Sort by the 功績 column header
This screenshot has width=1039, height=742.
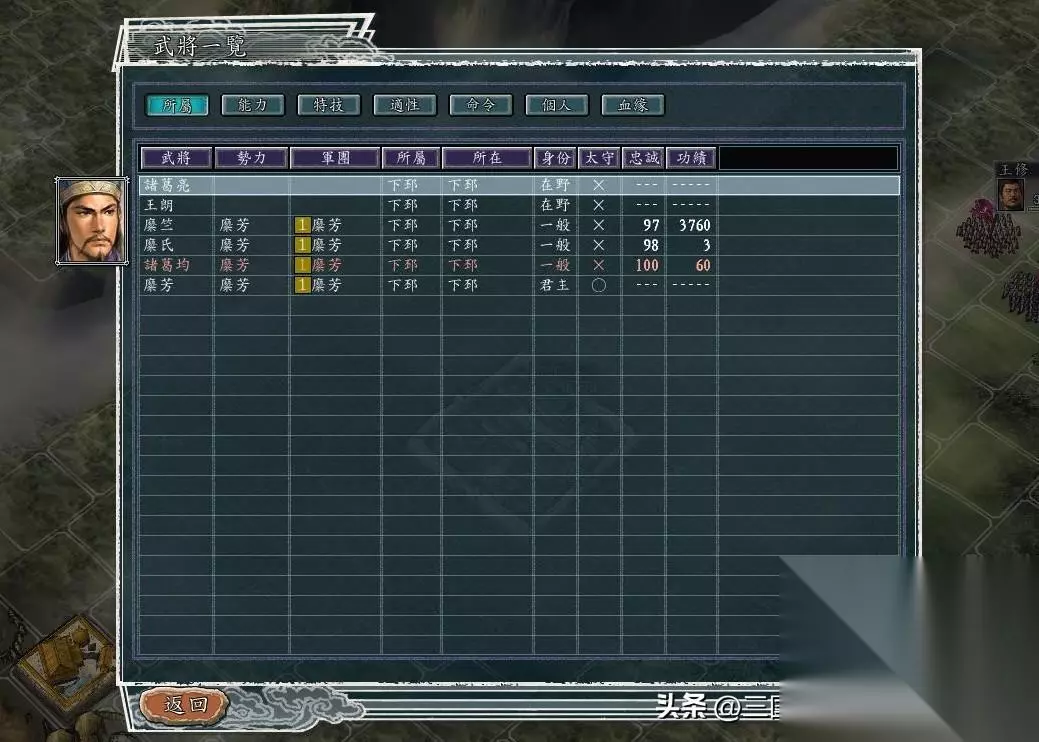[x=691, y=158]
